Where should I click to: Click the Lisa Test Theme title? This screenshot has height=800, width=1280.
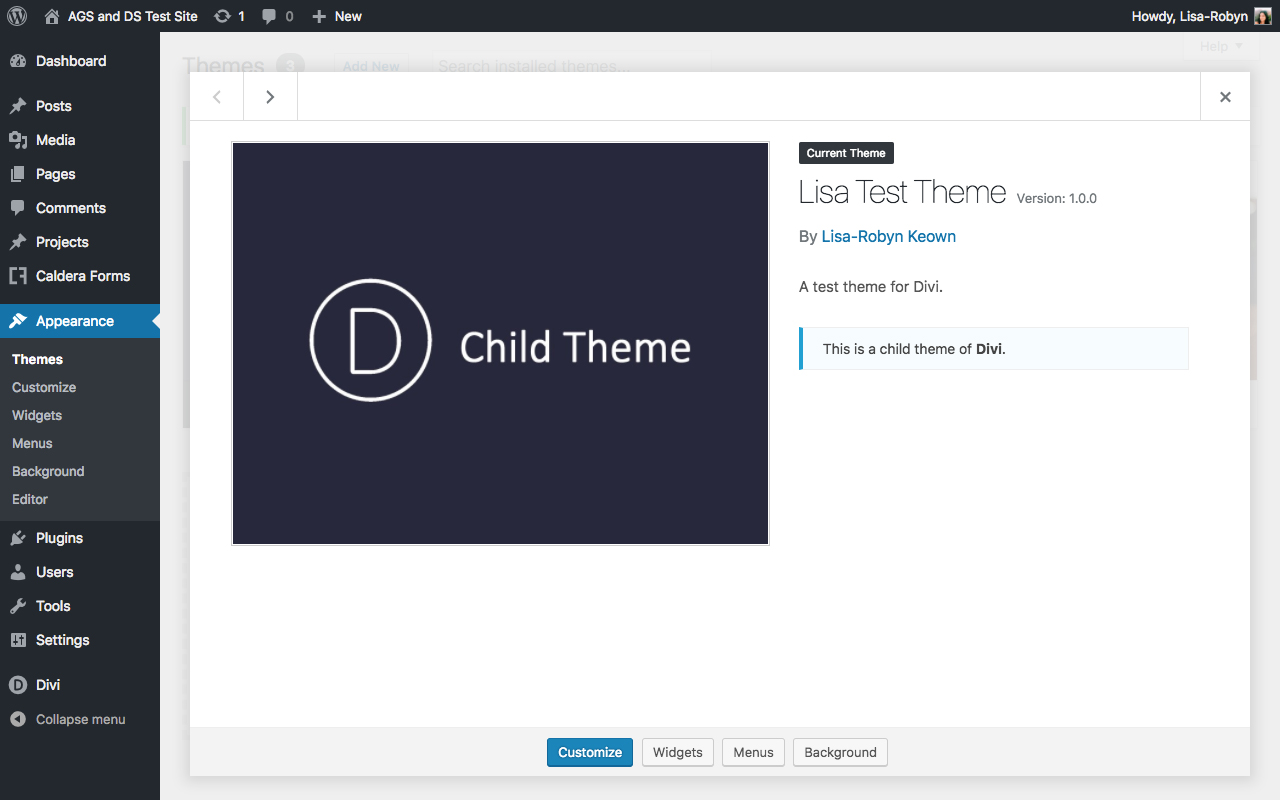point(903,192)
